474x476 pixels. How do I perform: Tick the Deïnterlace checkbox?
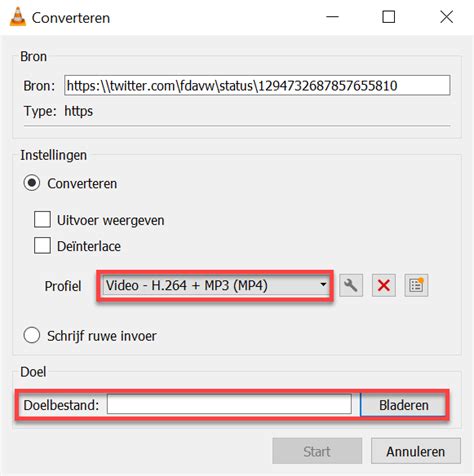(x=42, y=245)
